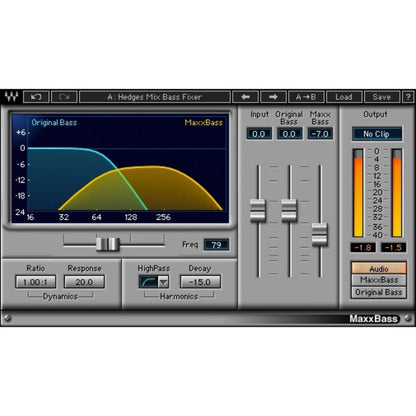The image size is (416, 416).
Task: Click the Decay value -15.0
Action: tap(200, 282)
